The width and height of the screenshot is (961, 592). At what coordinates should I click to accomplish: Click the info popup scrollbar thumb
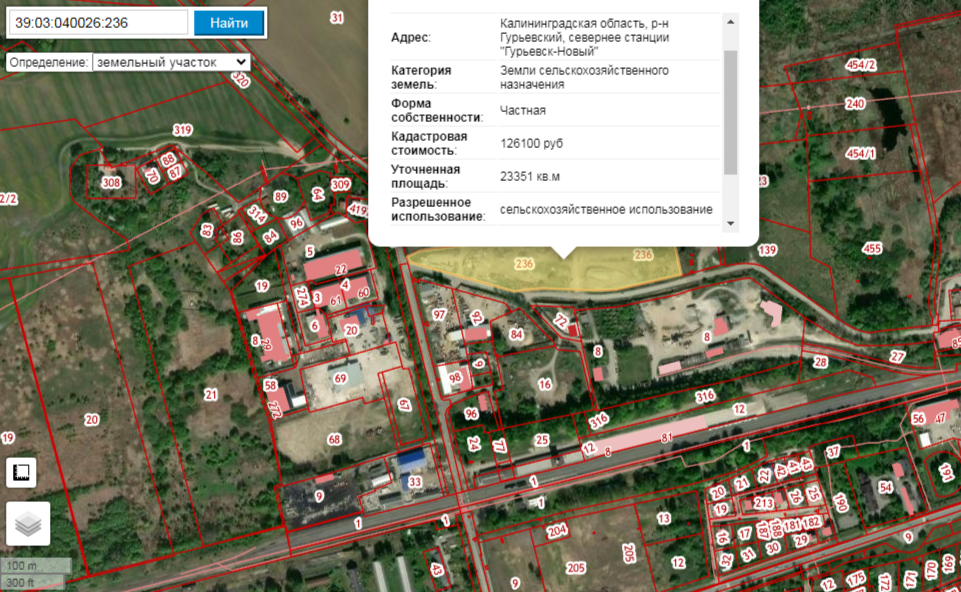pos(730,110)
